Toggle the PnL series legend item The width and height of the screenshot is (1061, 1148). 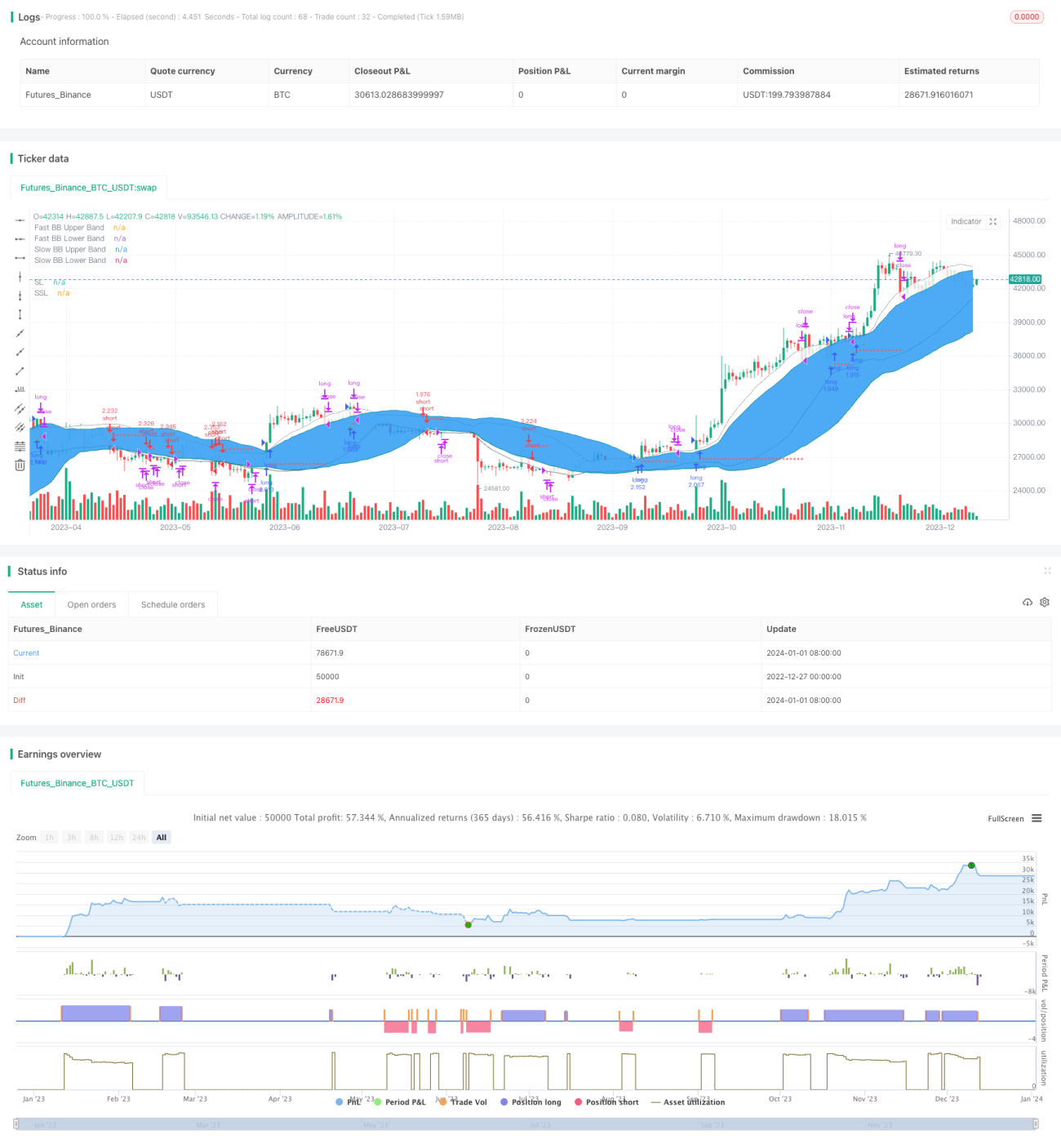tap(348, 1101)
